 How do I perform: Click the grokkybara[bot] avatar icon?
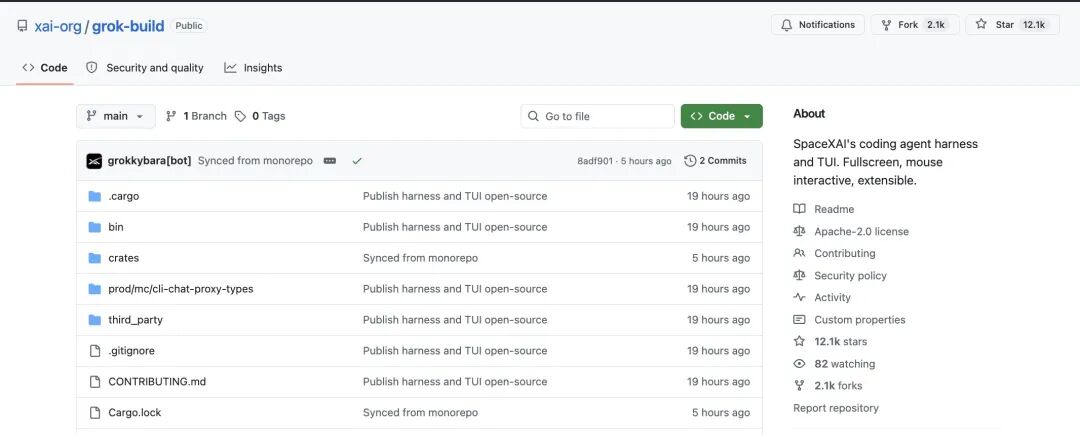[x=94, y=161]
